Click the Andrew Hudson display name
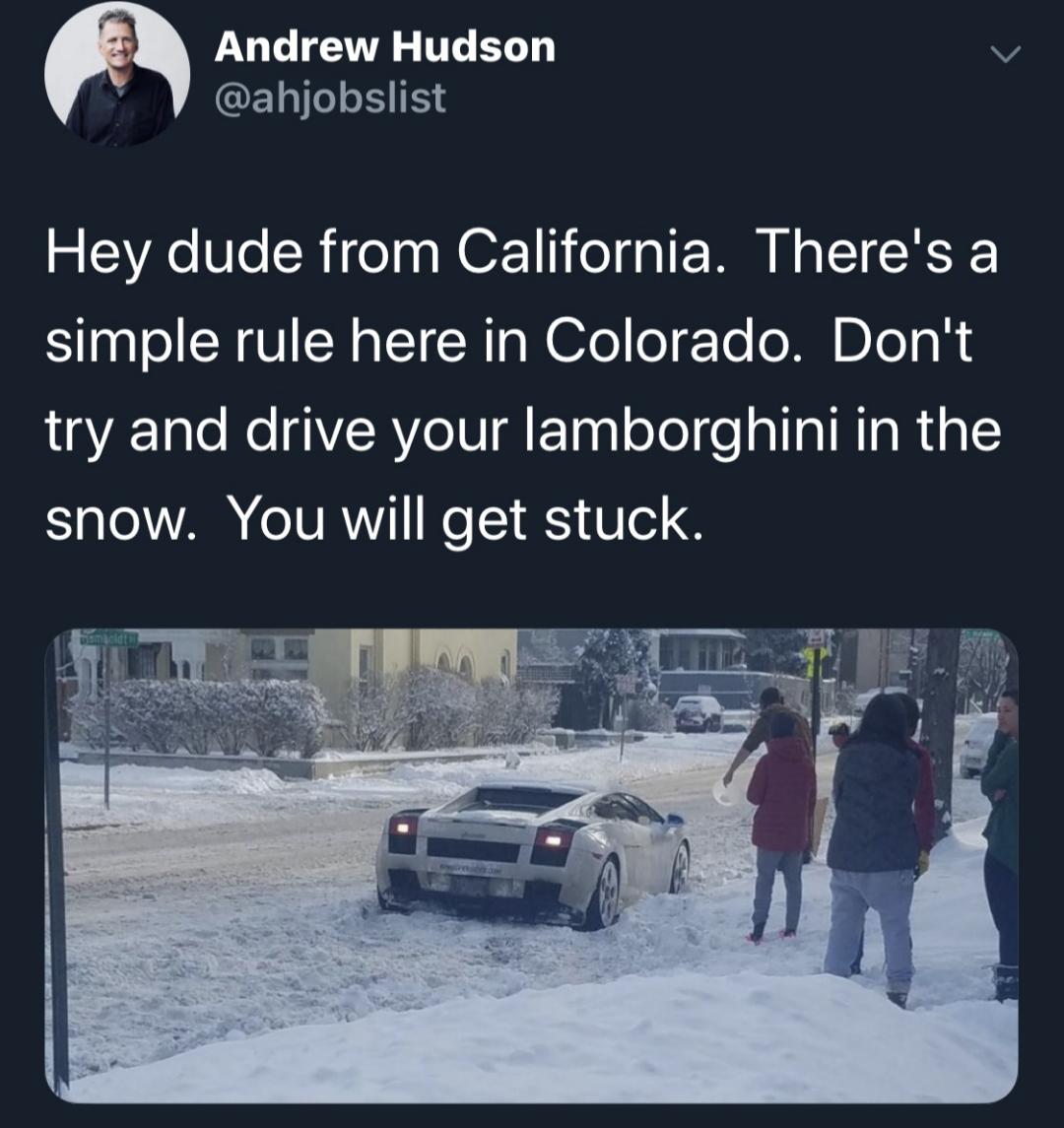1064x1128 pixels. 385,46
